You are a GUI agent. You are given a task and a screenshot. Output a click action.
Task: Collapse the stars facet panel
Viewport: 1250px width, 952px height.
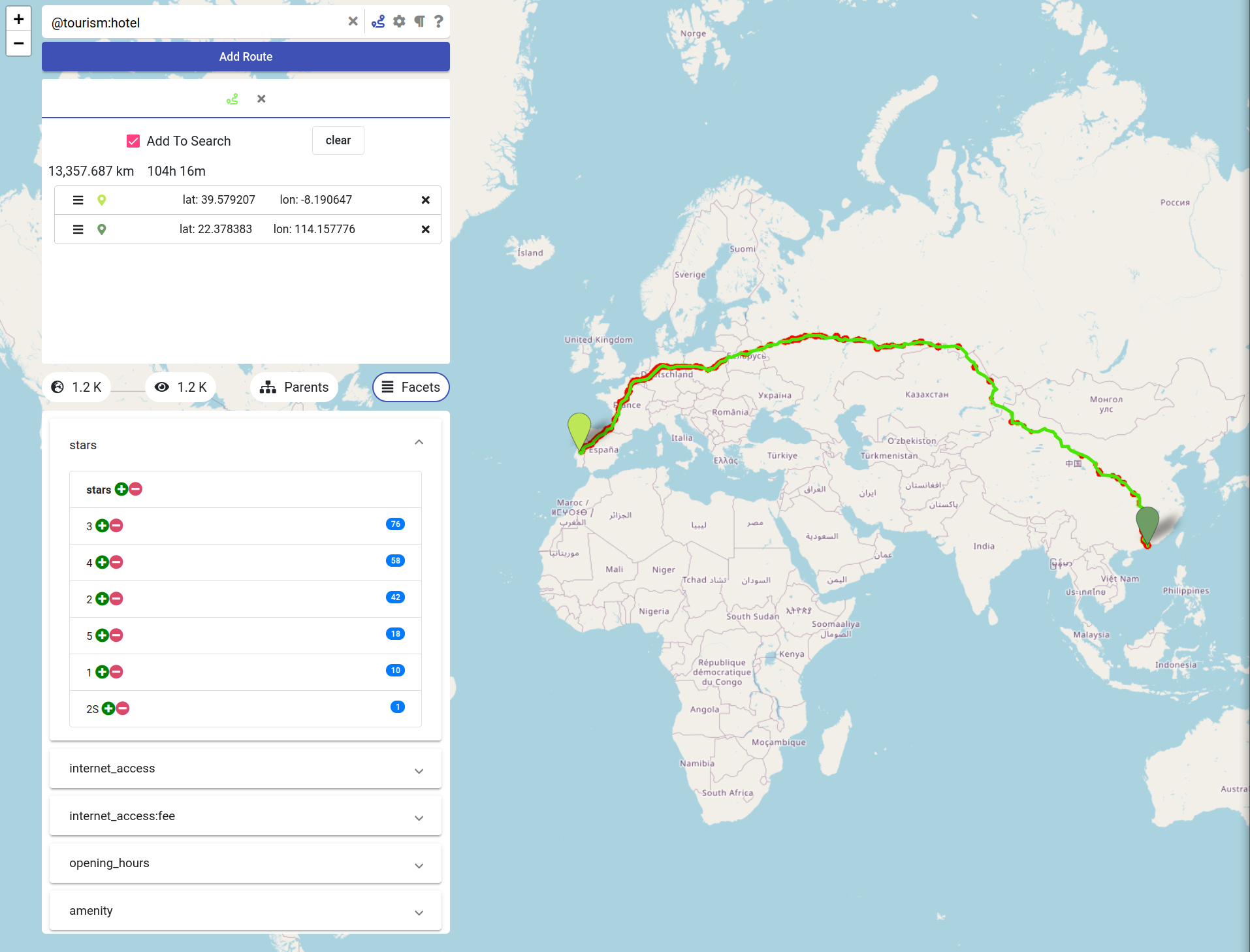tap(419, 443)
